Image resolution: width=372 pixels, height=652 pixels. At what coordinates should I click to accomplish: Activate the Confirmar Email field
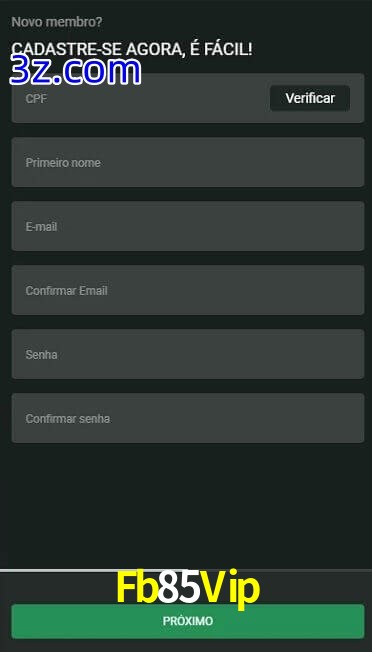188,290
